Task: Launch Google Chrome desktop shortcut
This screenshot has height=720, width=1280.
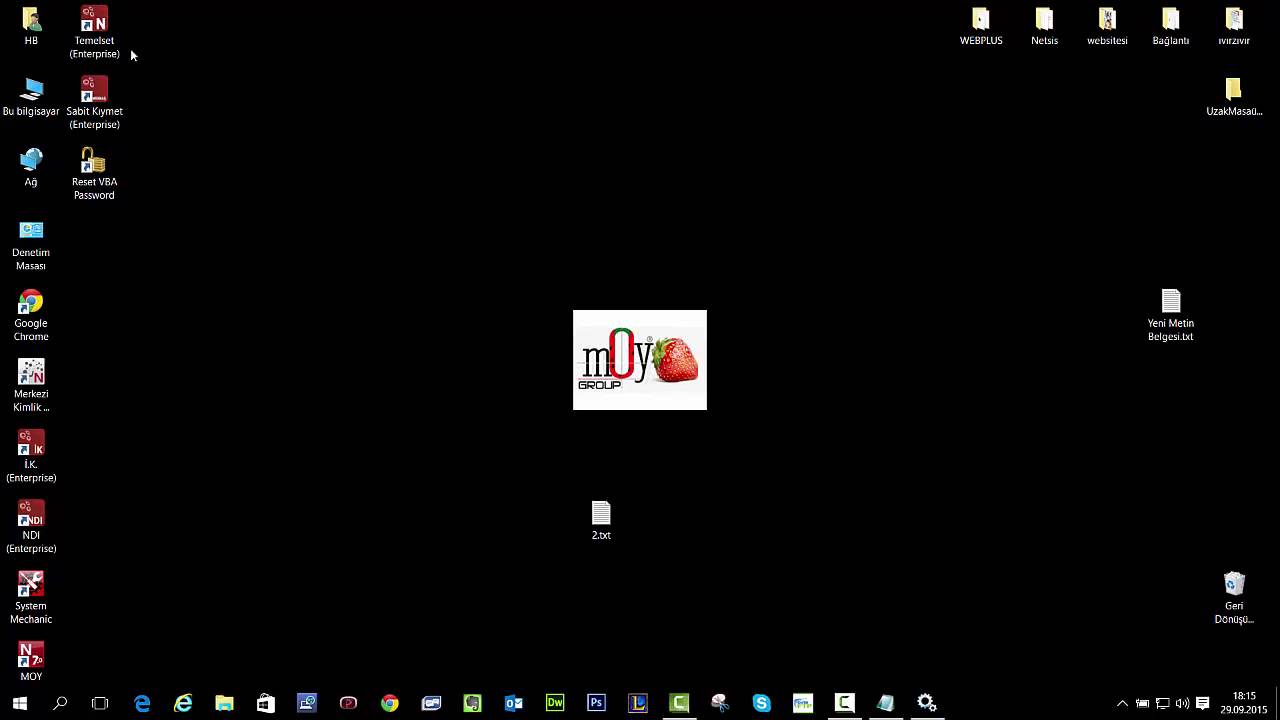Action: (x=31, y=315)
